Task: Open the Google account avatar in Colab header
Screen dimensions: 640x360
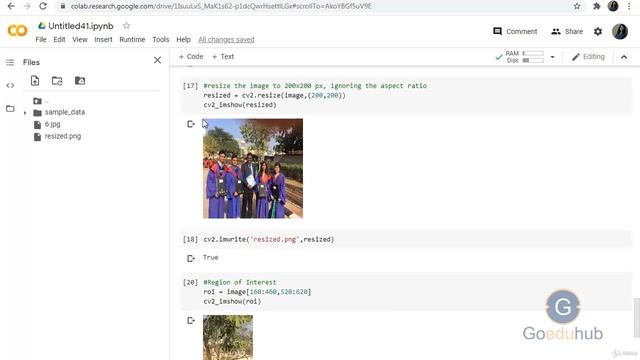Action: pos(620,31)
